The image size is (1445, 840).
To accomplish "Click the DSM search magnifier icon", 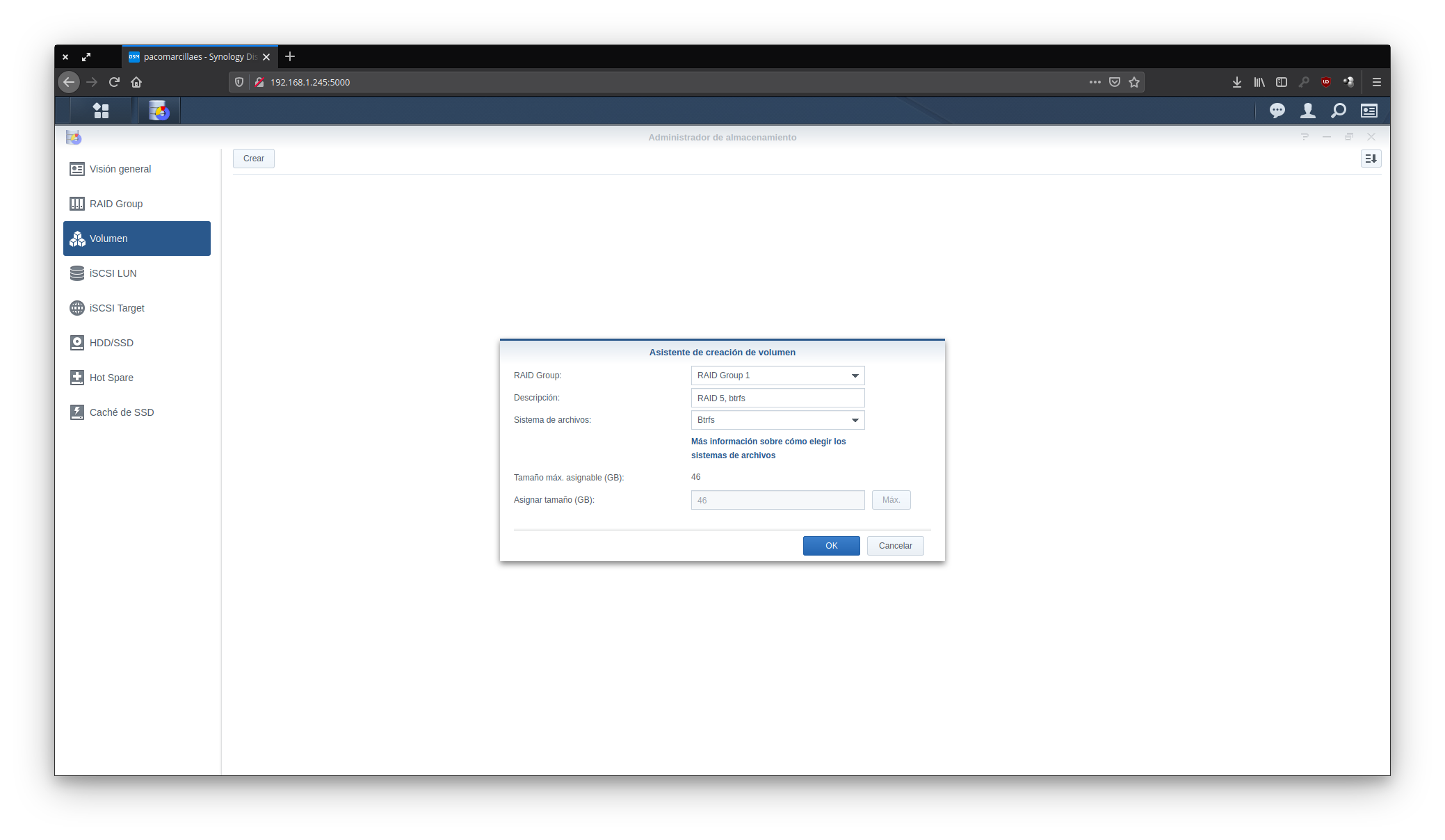I will (1338, 111).
